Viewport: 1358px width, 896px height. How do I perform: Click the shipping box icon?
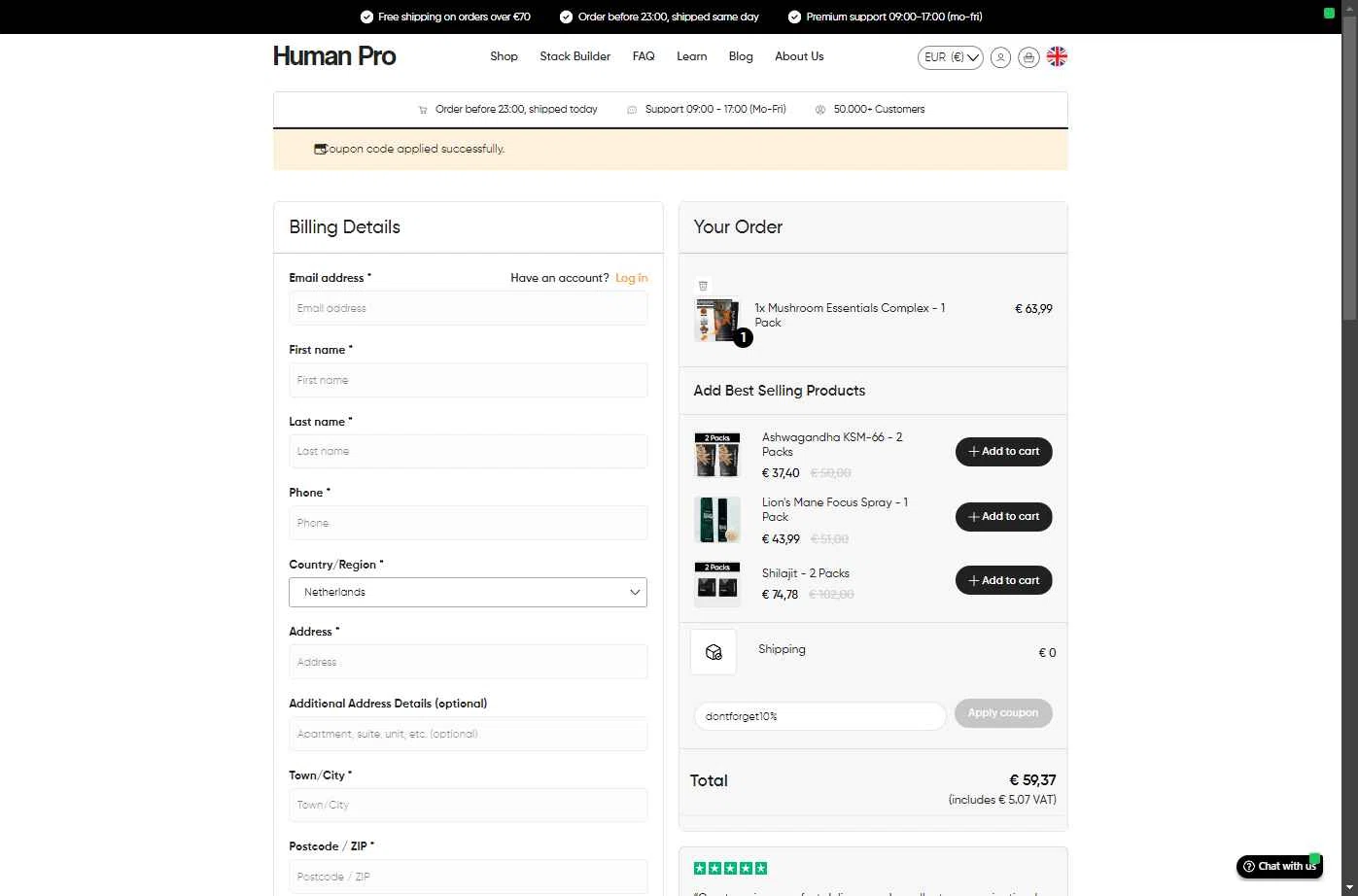(714, 652)
